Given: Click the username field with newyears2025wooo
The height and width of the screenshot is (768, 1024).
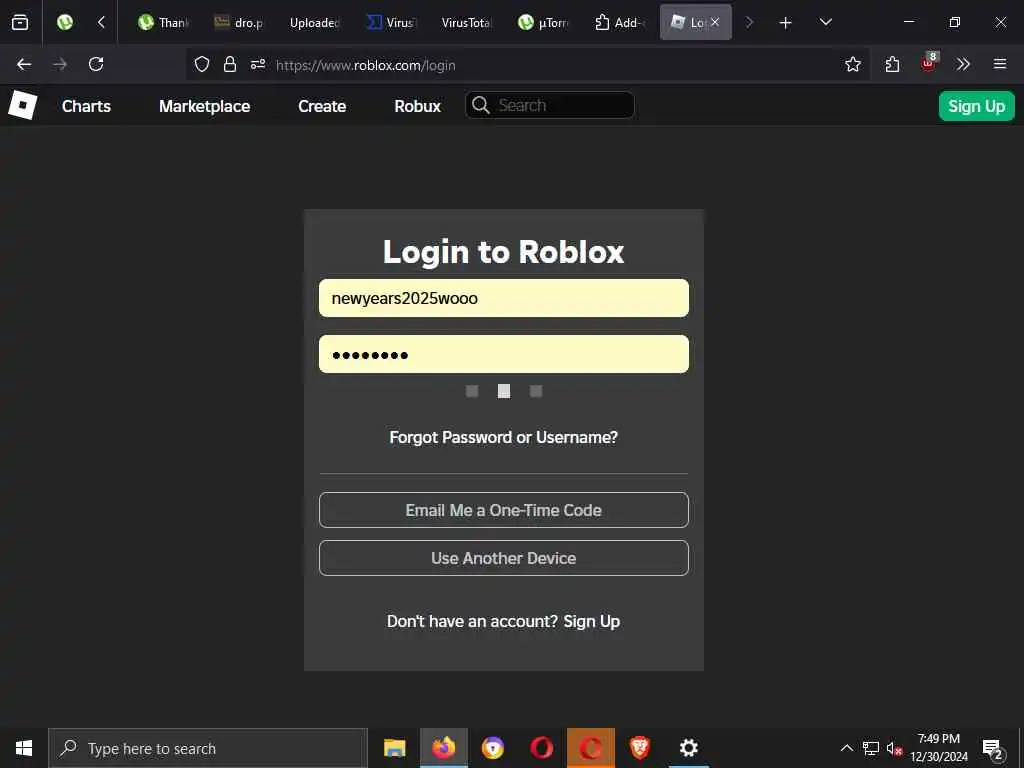Looking at the screenshot, I should (x=504, y=298).
